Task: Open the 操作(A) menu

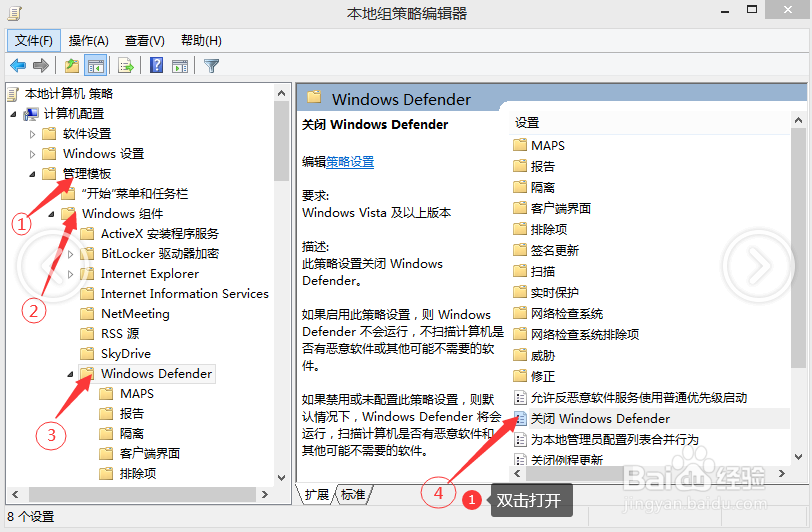Action: coord(89,40)
